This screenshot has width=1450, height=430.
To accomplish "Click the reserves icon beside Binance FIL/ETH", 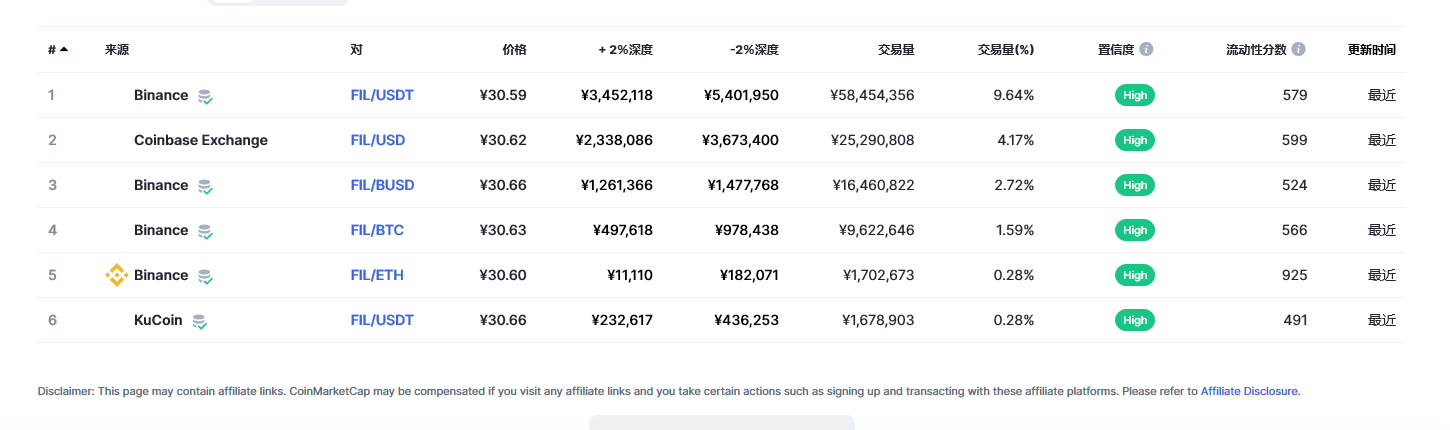I will pyautogui.click(x=204, y=276).
